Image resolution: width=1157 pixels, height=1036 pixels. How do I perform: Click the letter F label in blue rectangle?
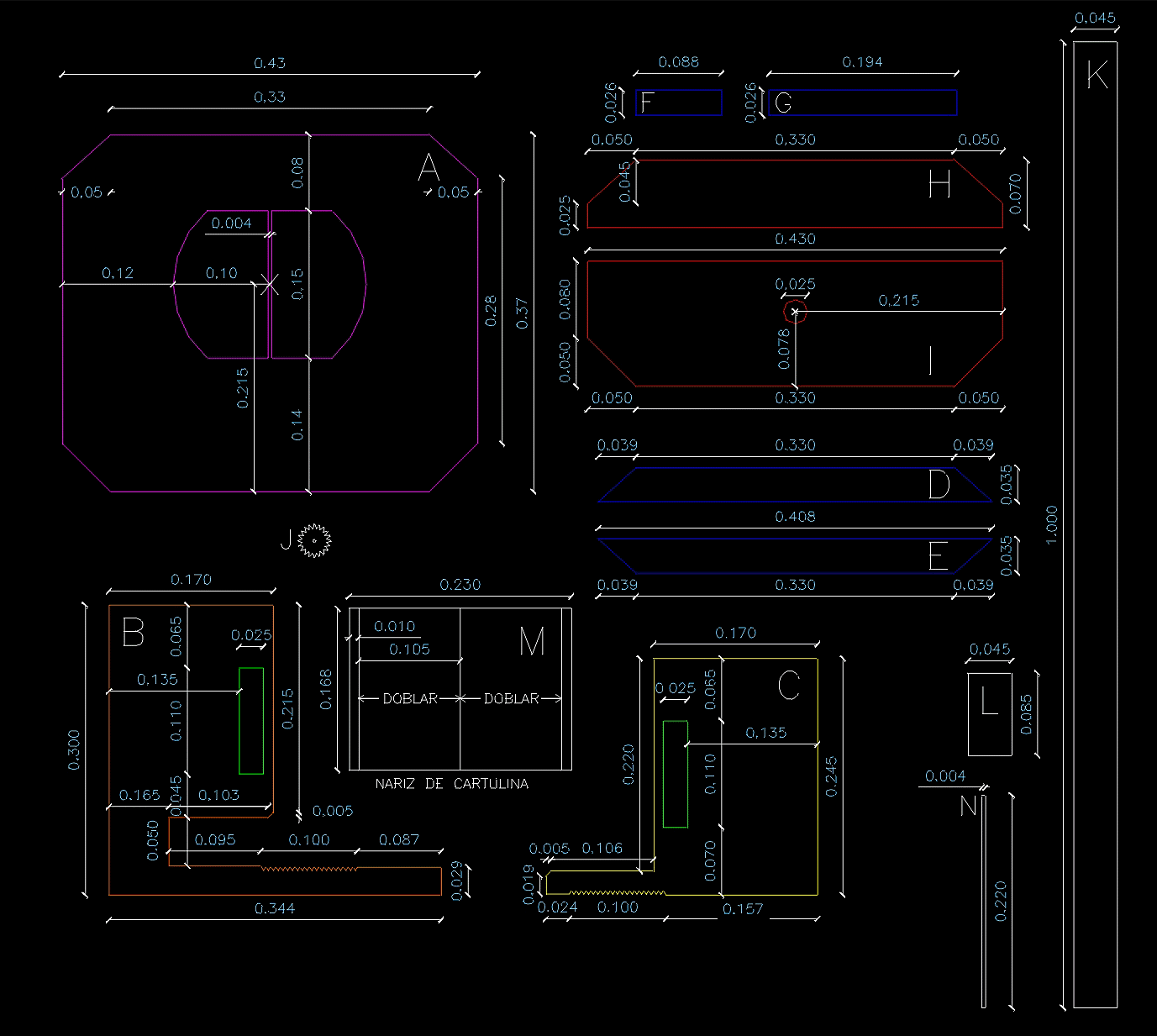point(646,103)
